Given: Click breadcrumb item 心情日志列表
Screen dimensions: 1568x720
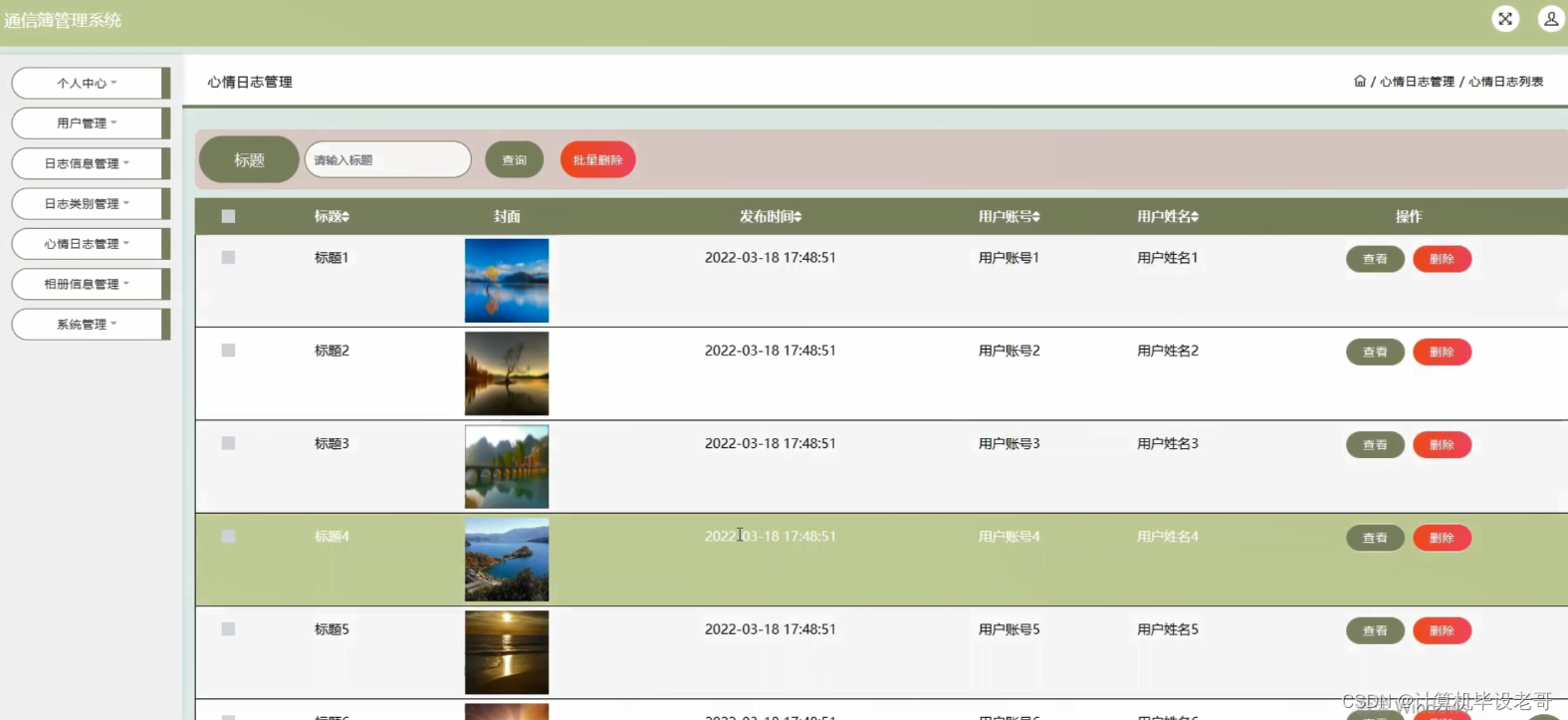Looking at the screenshot, I should click(1505, 82).
